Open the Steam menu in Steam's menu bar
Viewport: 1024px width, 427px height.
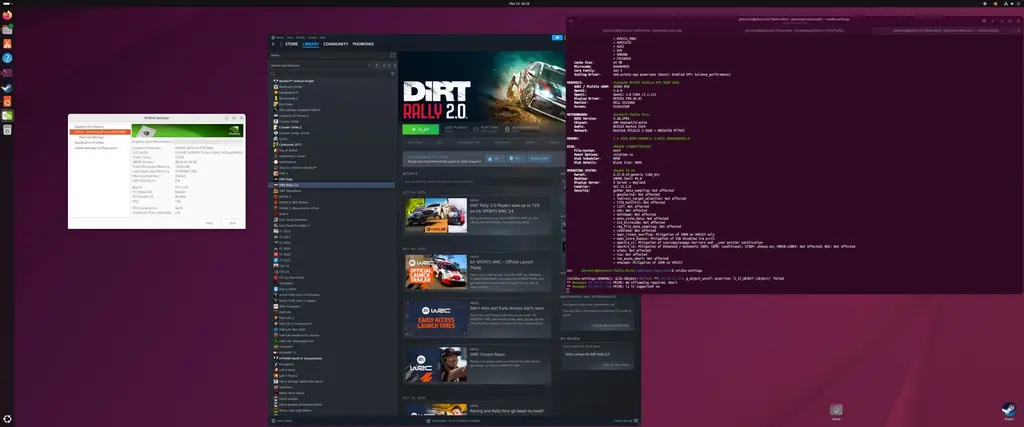[280, 38]
